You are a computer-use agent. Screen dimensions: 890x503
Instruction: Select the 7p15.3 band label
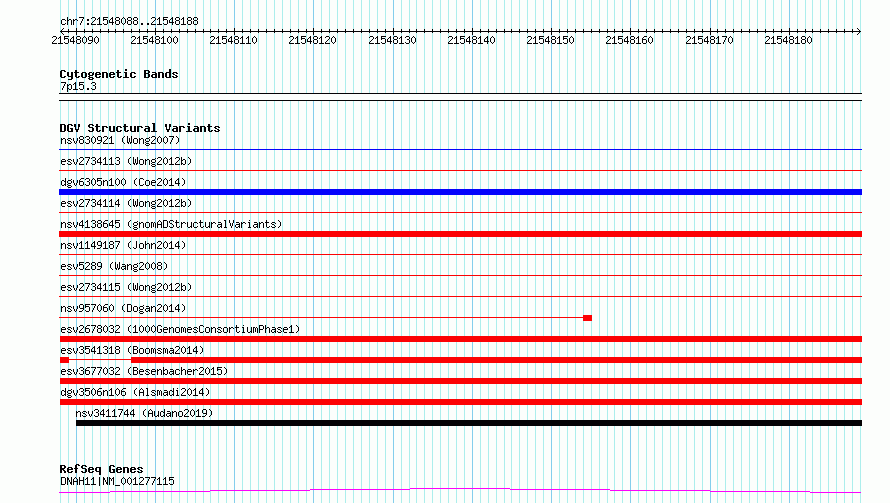pyautogui.click(x=78, y=86)
